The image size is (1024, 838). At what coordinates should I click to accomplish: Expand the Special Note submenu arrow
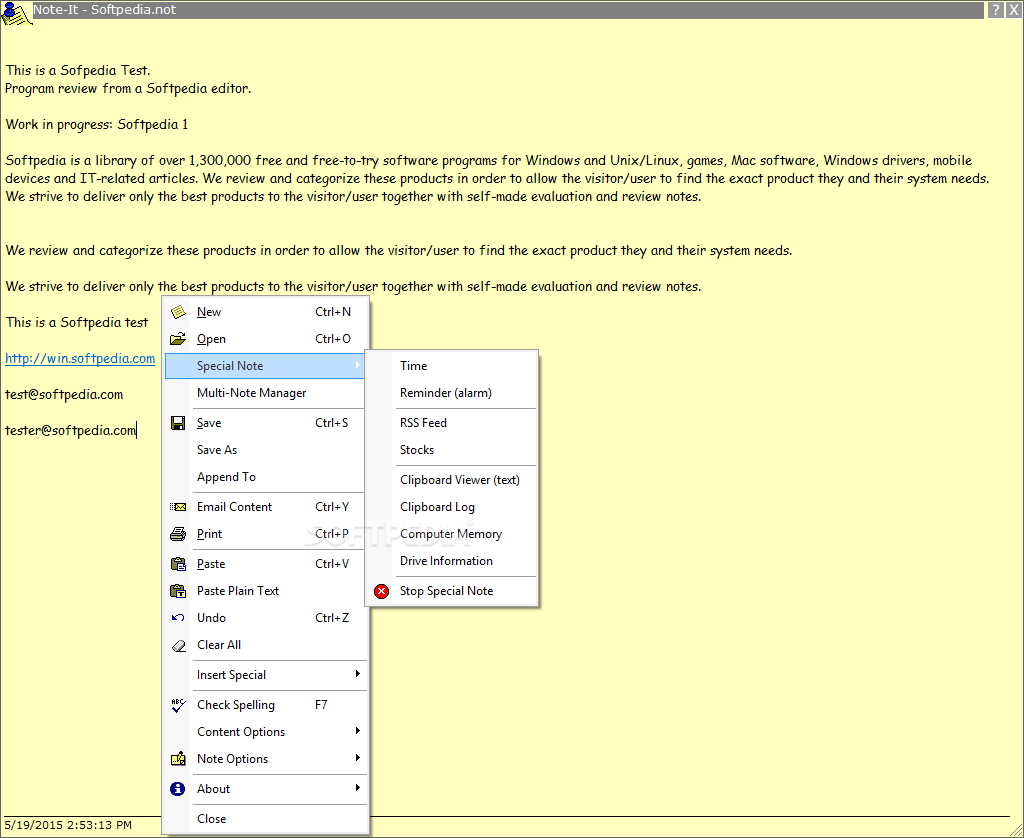pos(358,366)
